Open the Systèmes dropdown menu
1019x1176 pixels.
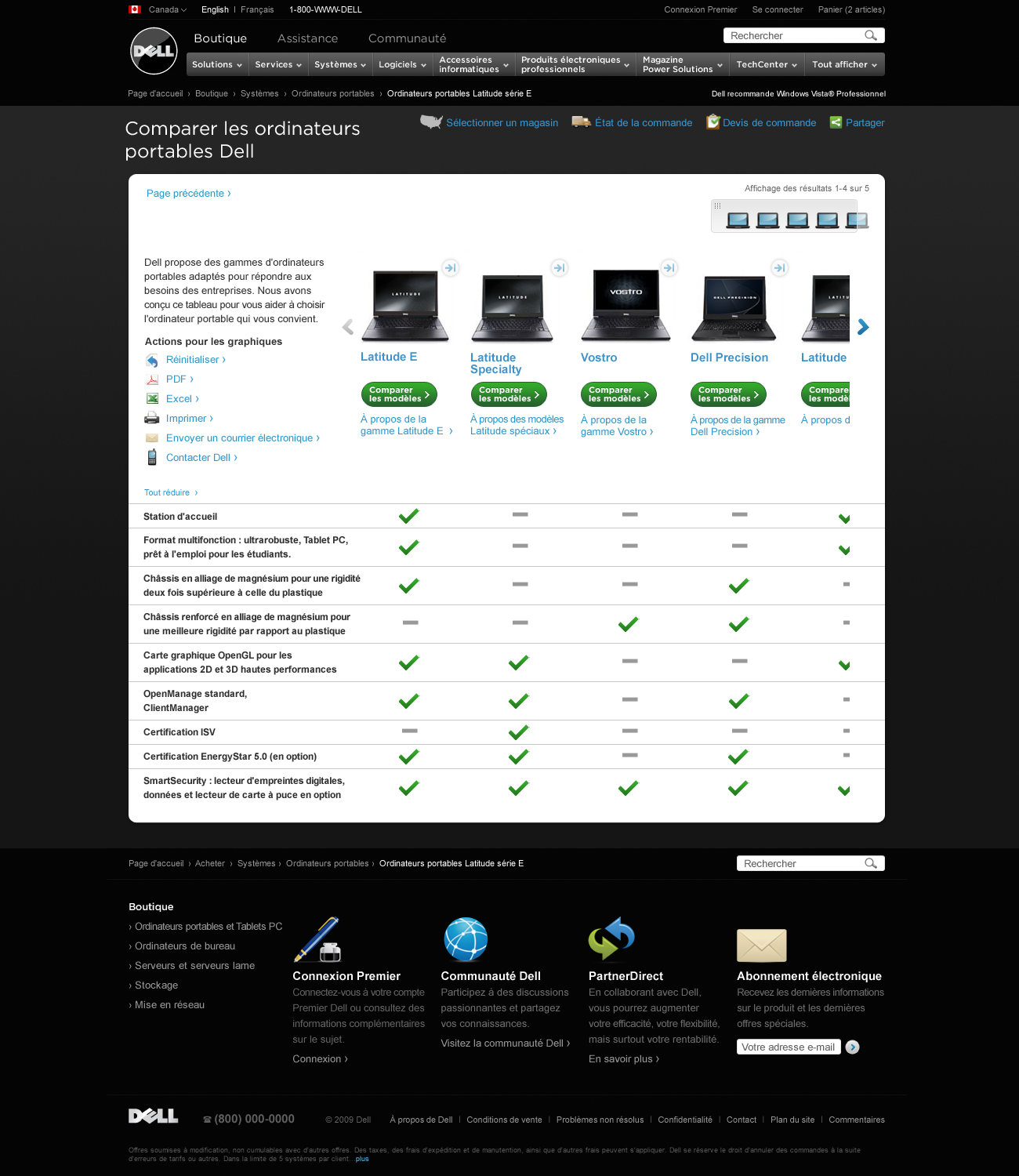pyautogui.click(x=339, y=65)
